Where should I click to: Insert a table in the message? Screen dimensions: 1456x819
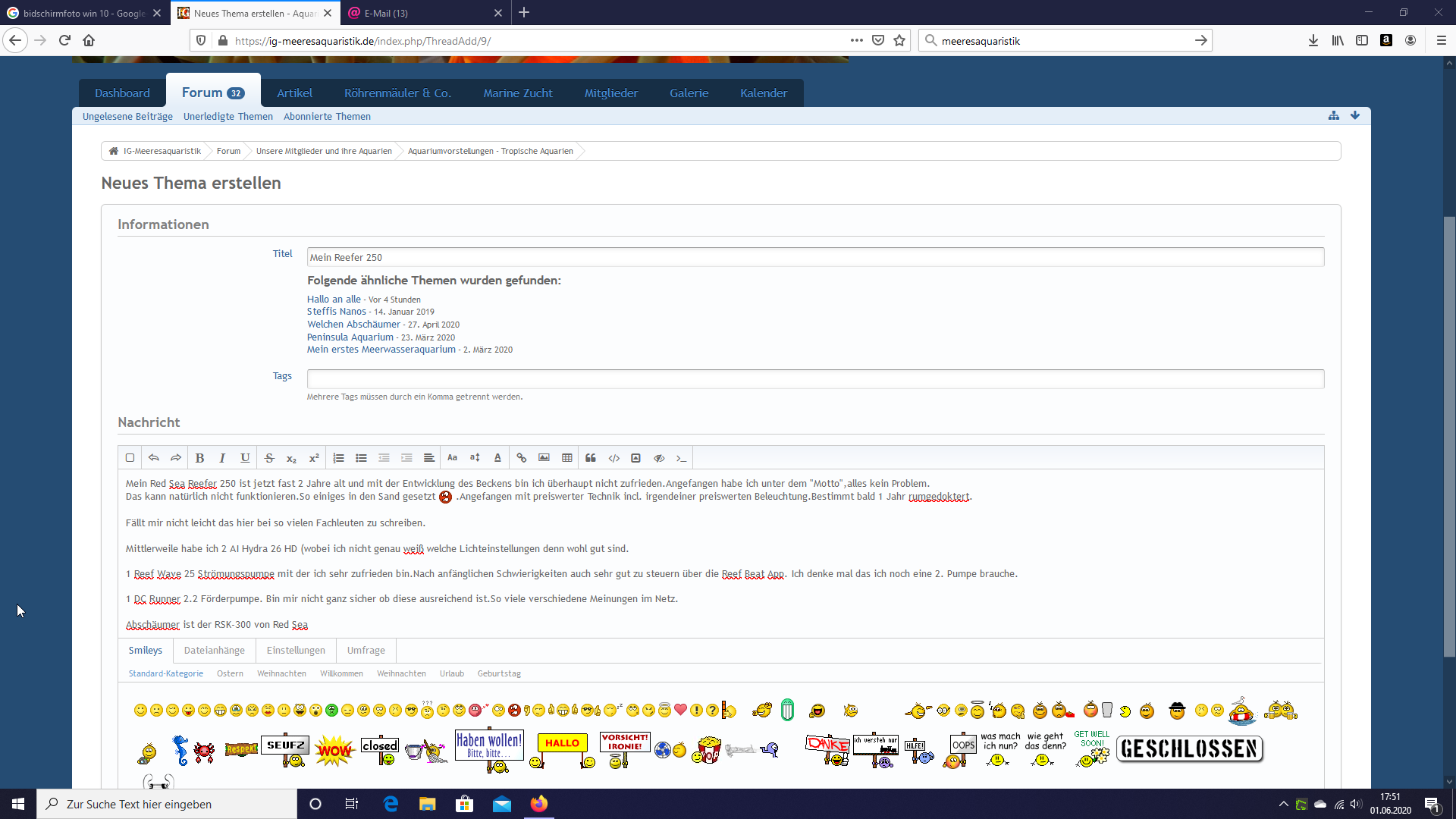tap(566, 458)
